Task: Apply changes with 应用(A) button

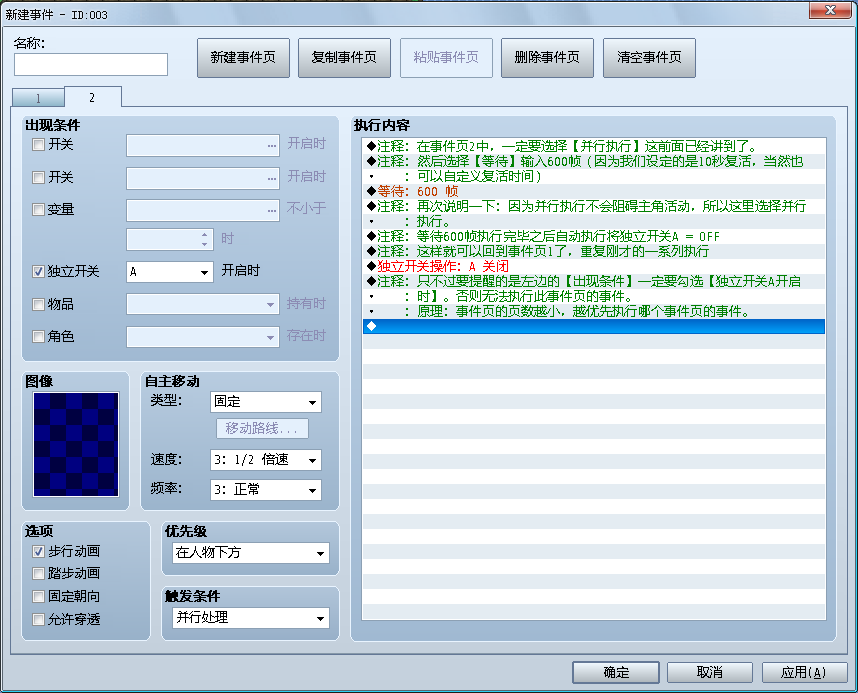Action: [x=804, y=672]
